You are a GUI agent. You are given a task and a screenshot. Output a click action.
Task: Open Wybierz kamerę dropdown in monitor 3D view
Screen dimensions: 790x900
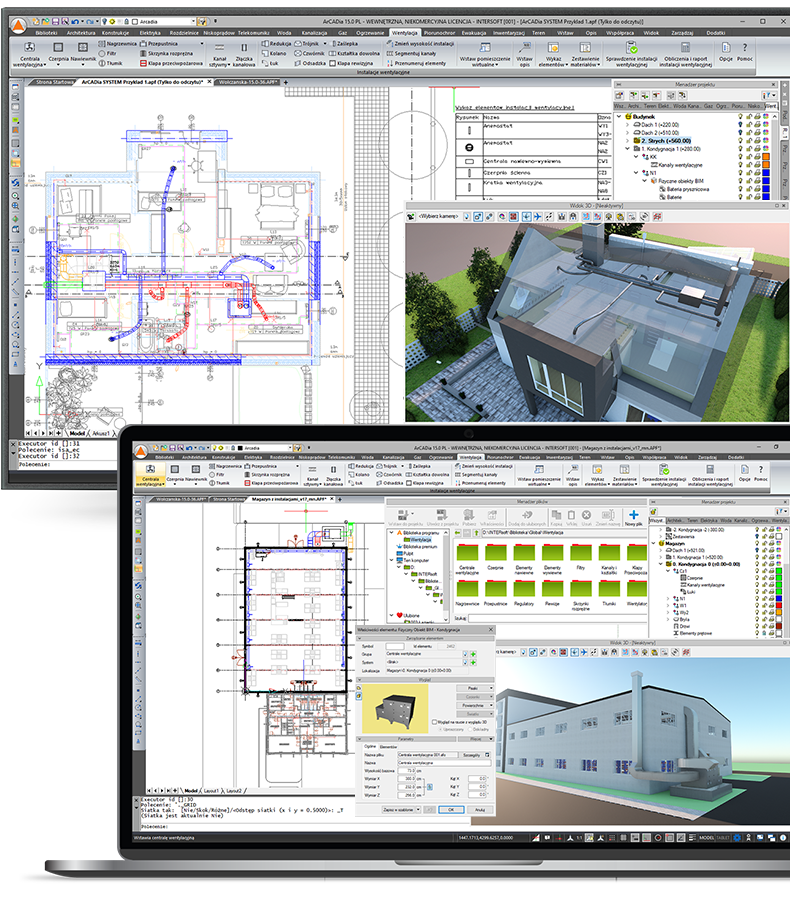coord(438,216)
